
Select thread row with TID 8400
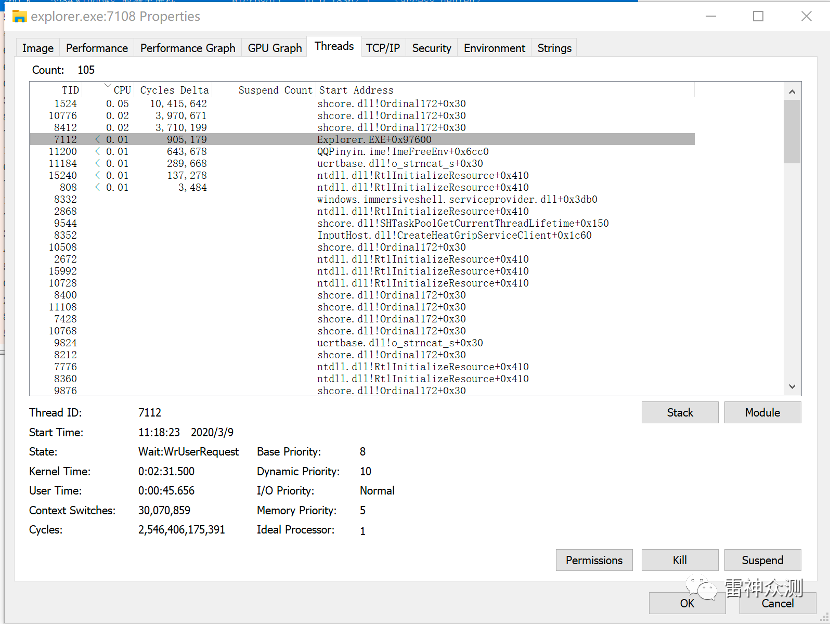(x=362, y=295)
